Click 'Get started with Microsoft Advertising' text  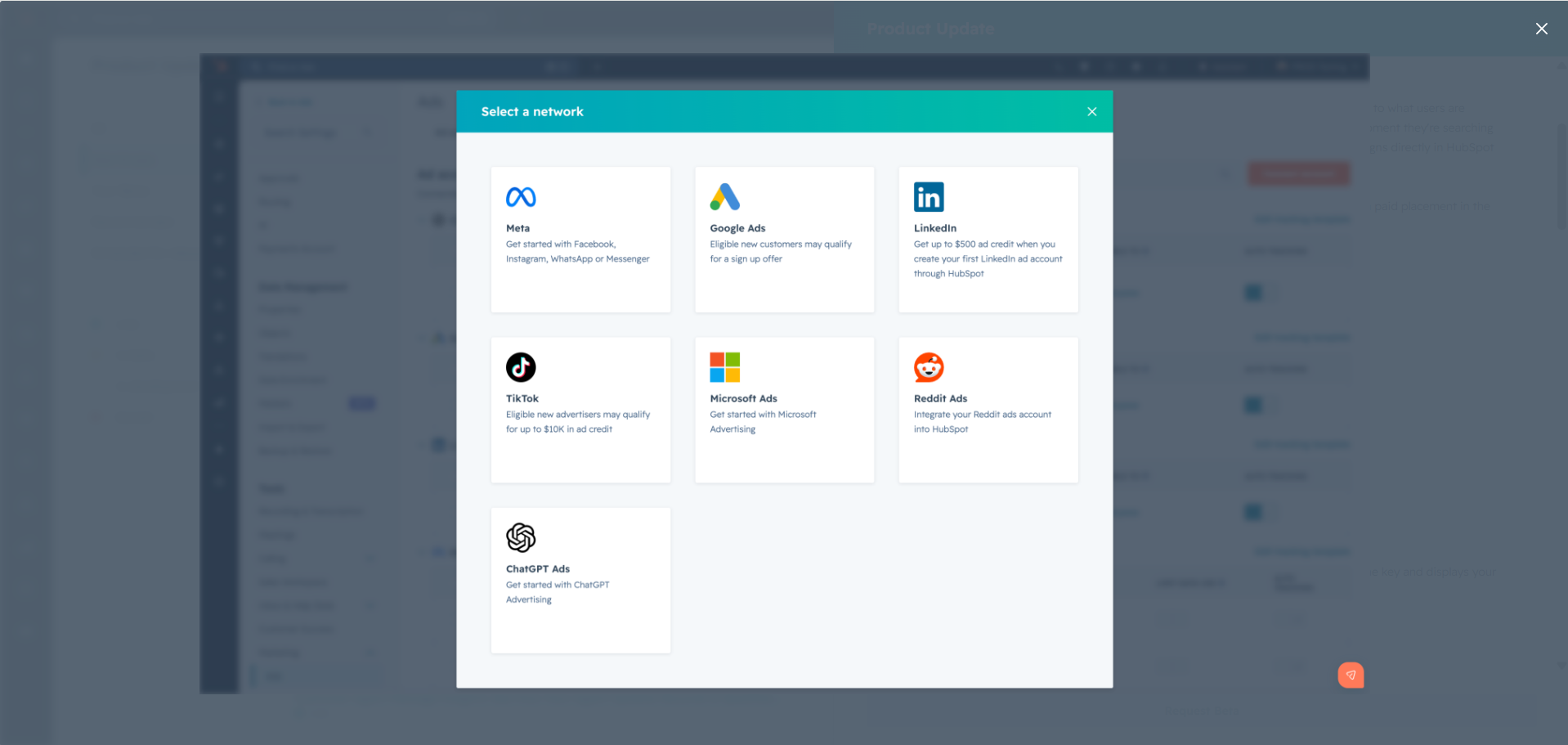(x=763, y=421)
